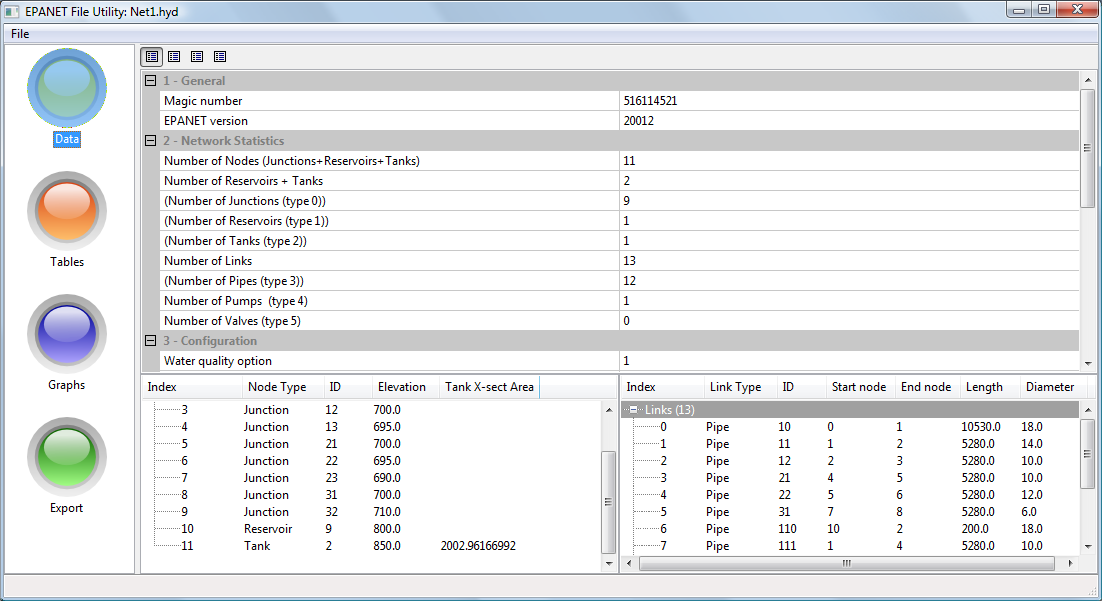Image resolution: width=1102 pixels, height=601 pixels.
Task: Click the Tank X-sect Area column header
Action: click(489, 387)
